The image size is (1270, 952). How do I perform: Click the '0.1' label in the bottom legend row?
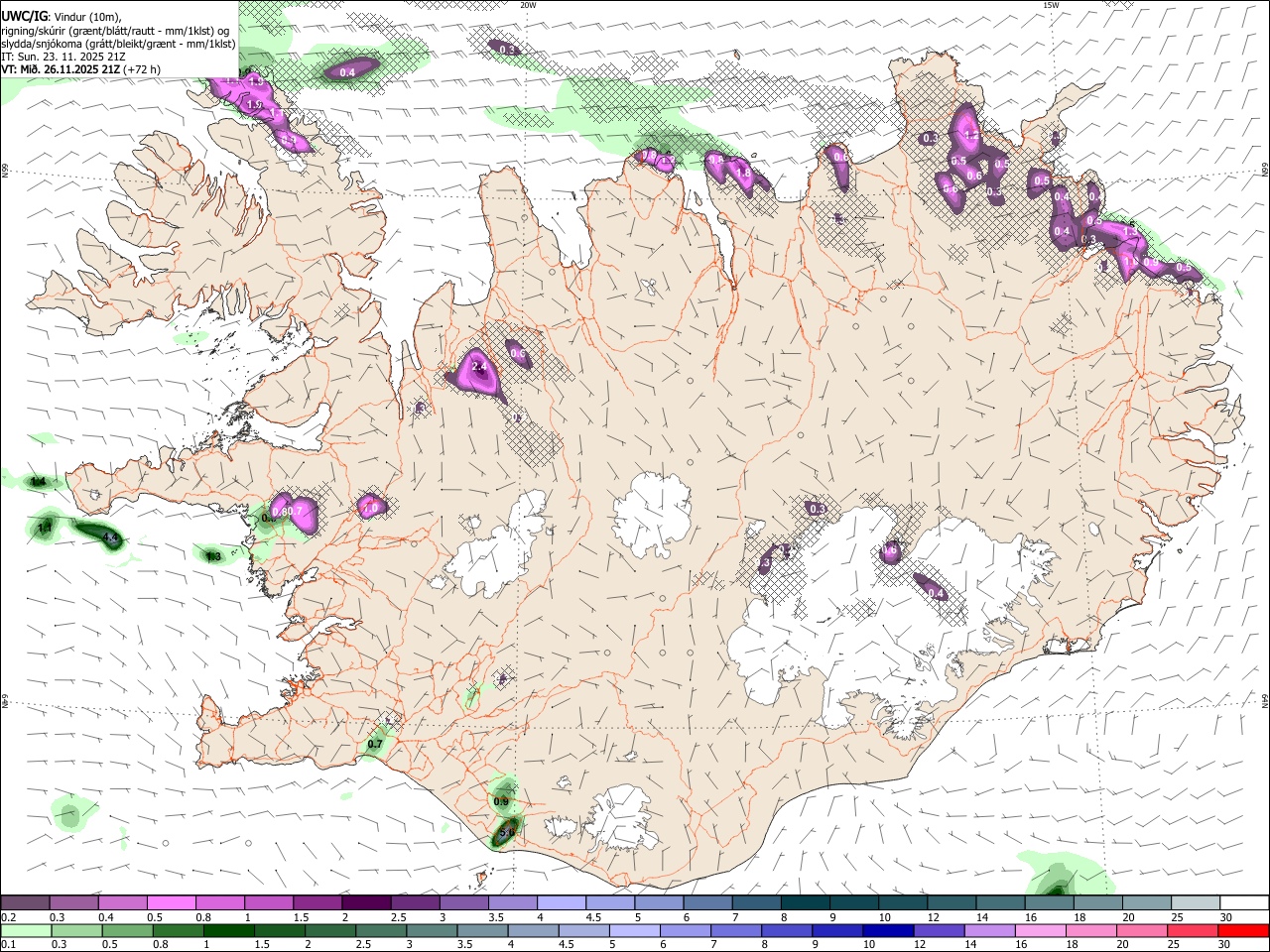click(x=9, y=945)
